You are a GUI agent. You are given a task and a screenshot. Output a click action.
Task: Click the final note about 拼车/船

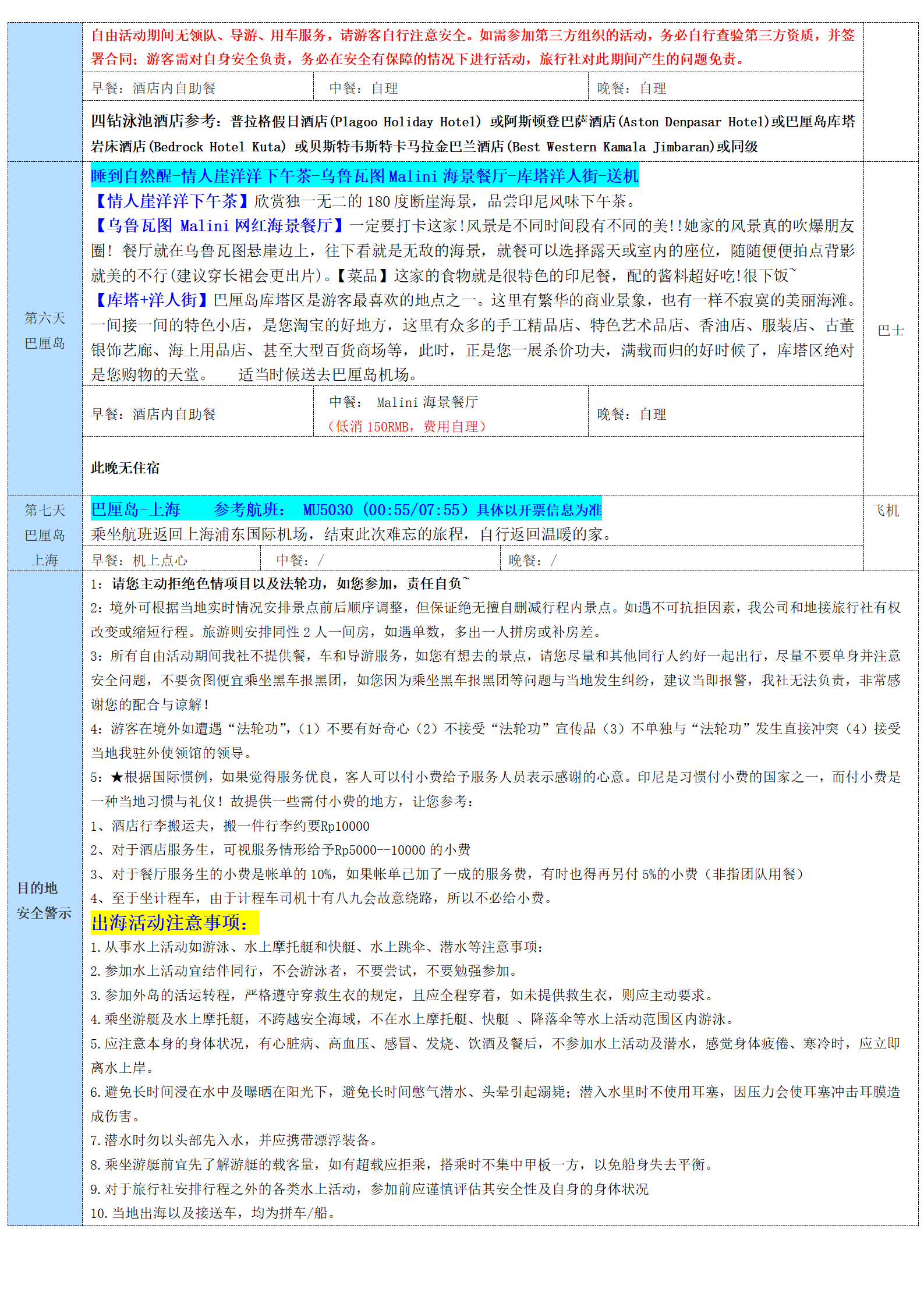click(x=213, y=1213)
